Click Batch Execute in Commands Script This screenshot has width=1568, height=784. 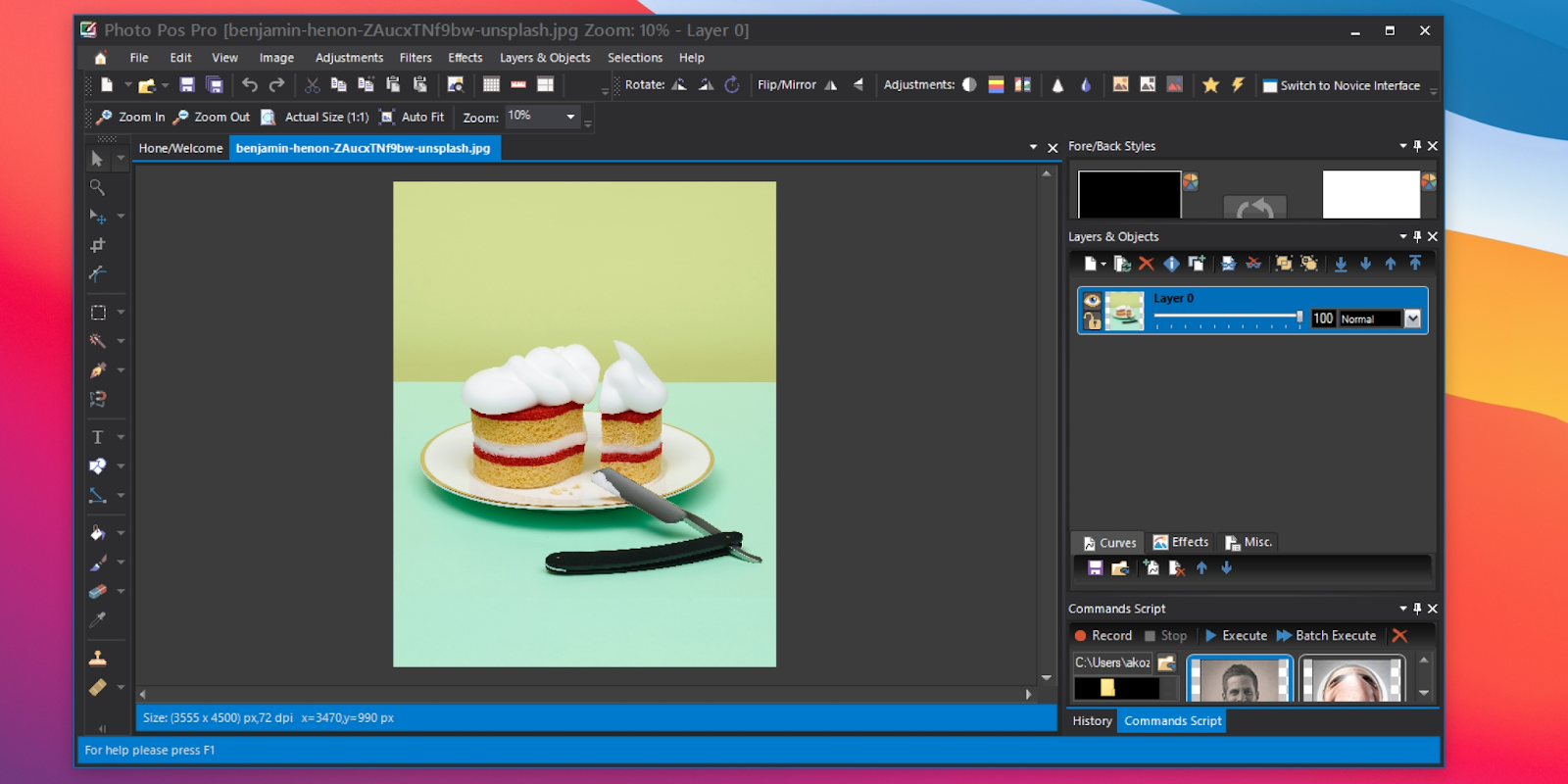[x=1326, y=635]
